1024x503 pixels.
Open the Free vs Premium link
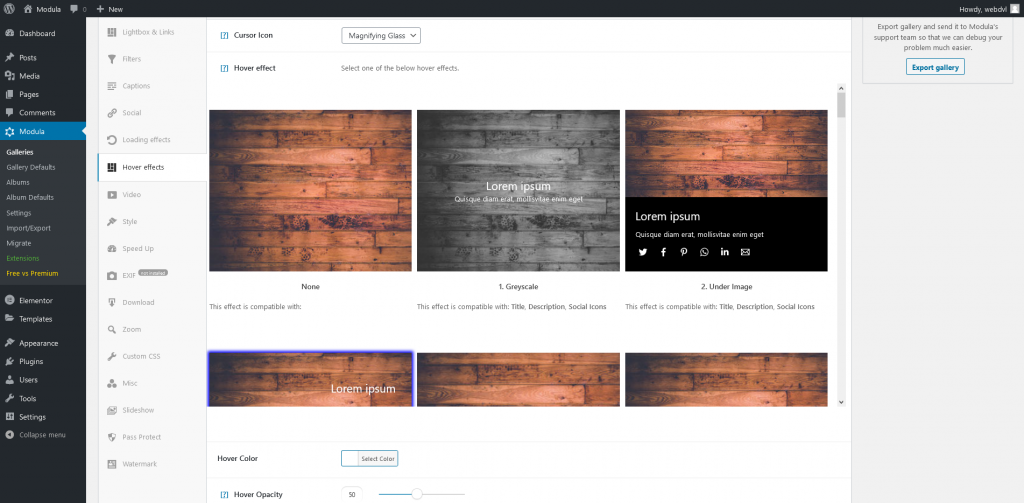click(32, 273)
